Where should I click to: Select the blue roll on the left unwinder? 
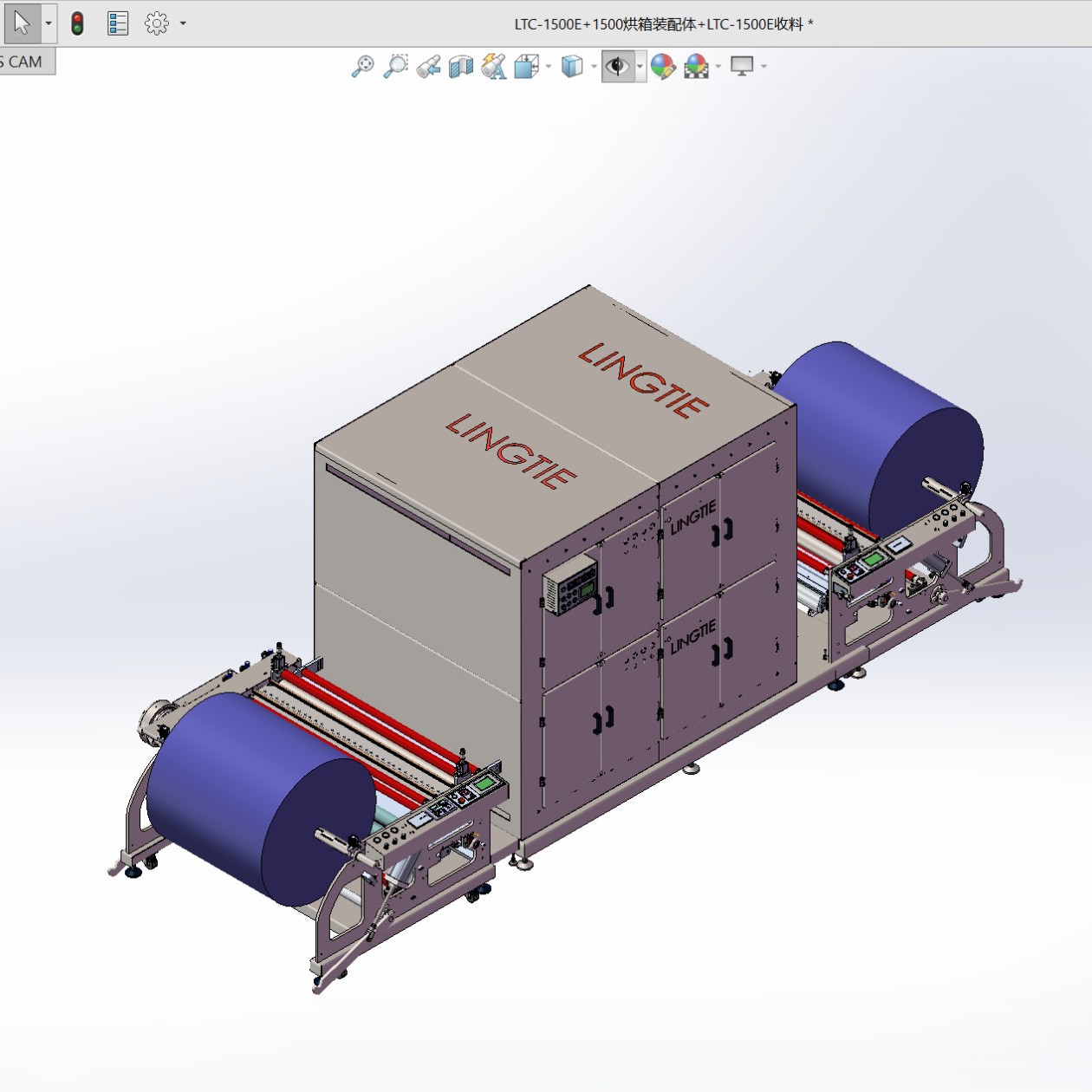point(260,799)
